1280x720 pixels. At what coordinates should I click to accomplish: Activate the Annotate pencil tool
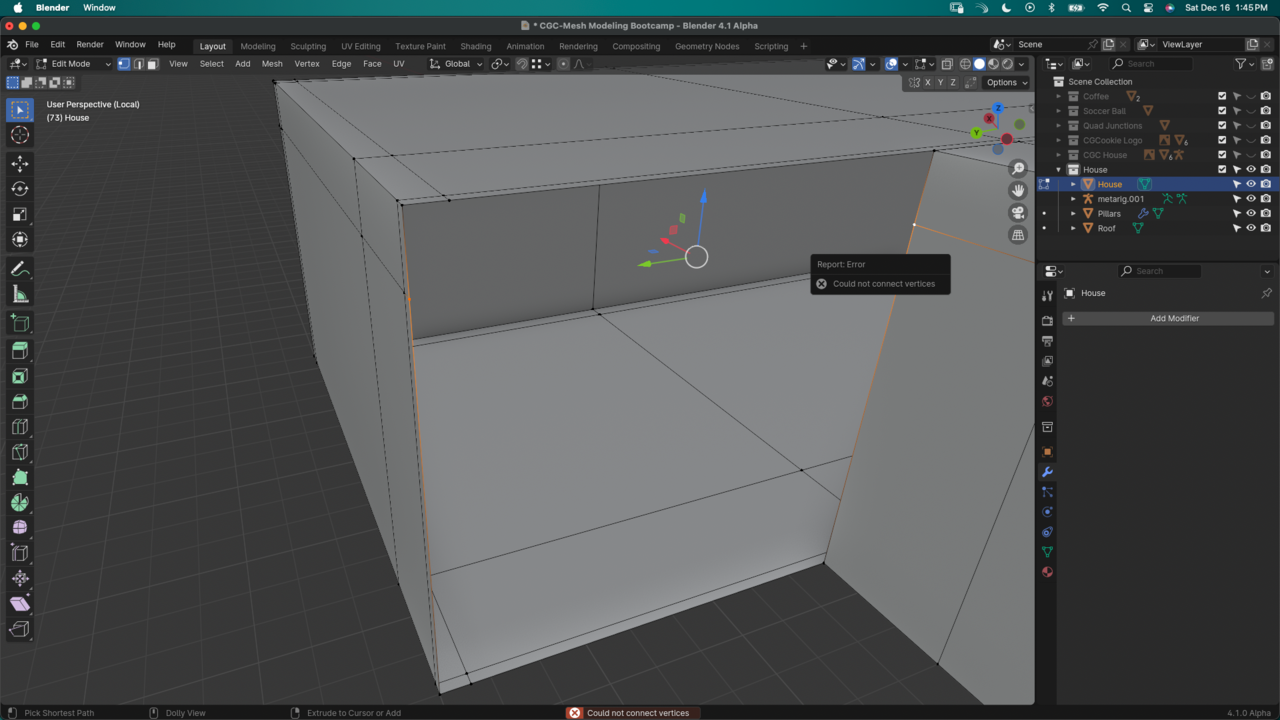click(19, 269)
